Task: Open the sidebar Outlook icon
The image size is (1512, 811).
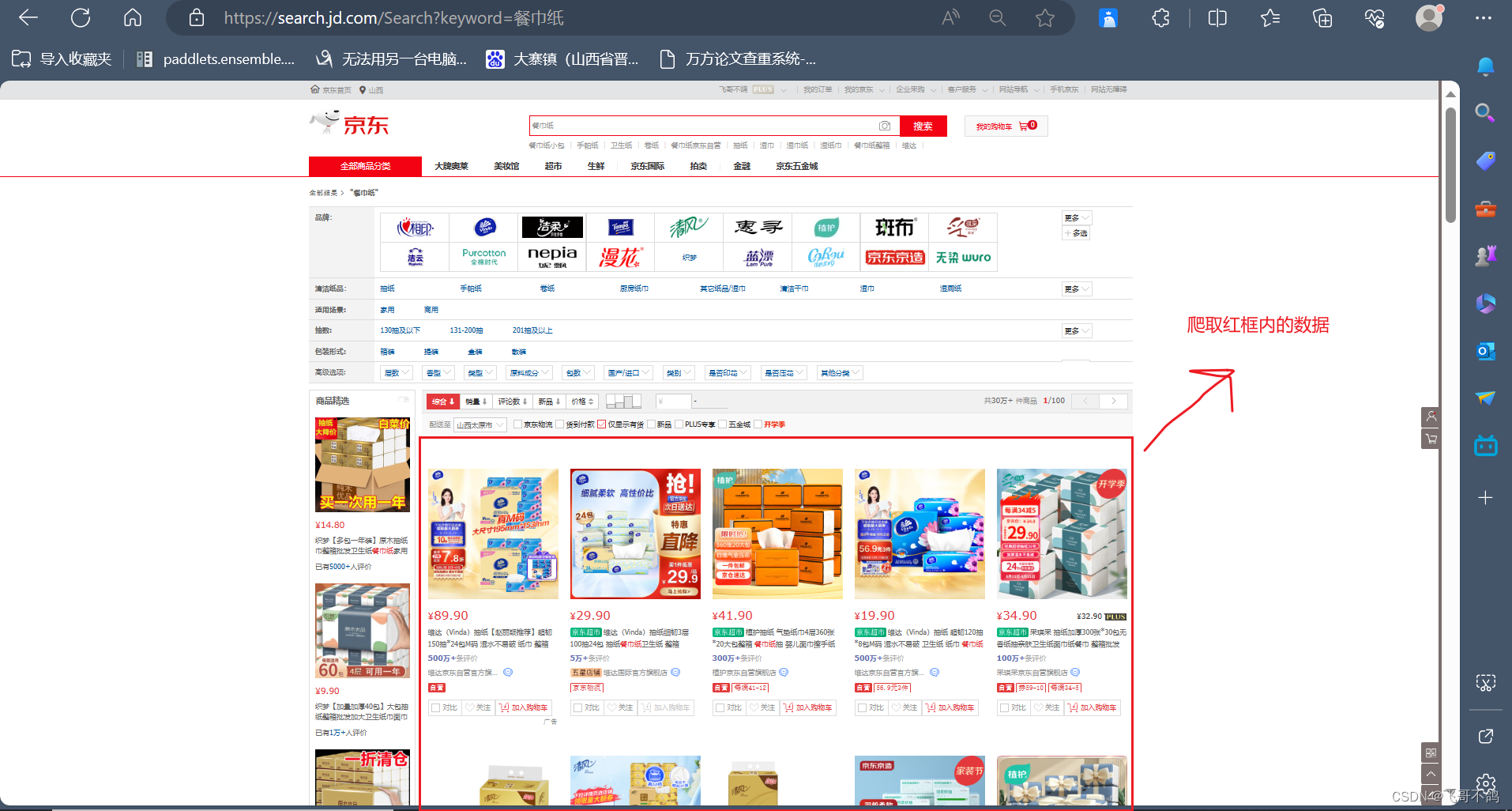Action: 1485,351
